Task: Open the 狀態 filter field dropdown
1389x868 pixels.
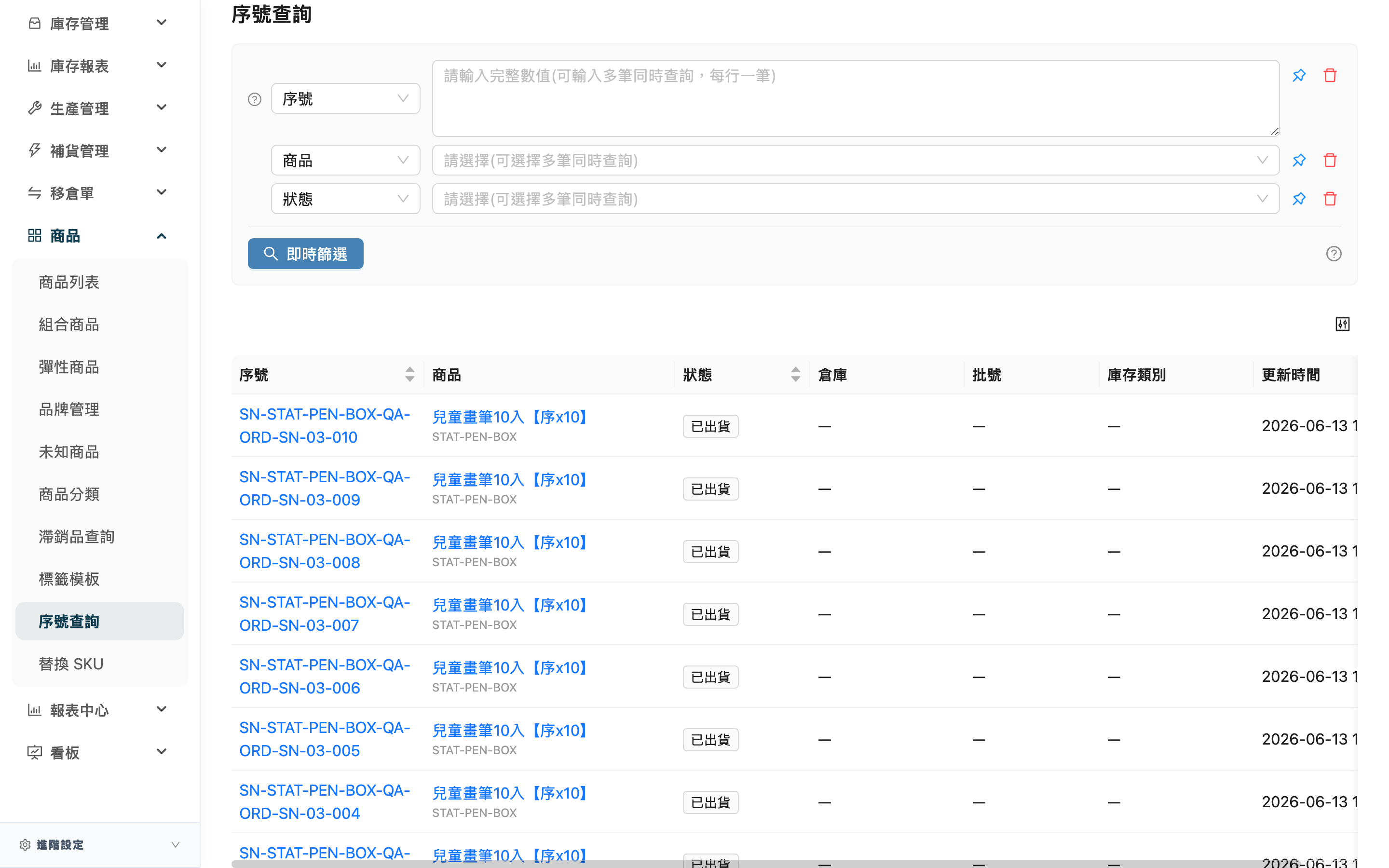Action: 345,199
